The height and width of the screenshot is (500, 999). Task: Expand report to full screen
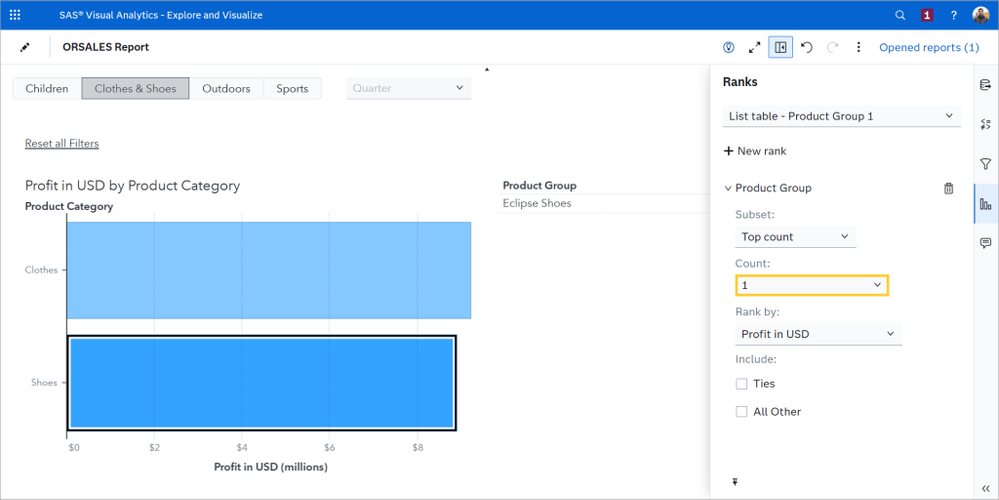point(755,47)
